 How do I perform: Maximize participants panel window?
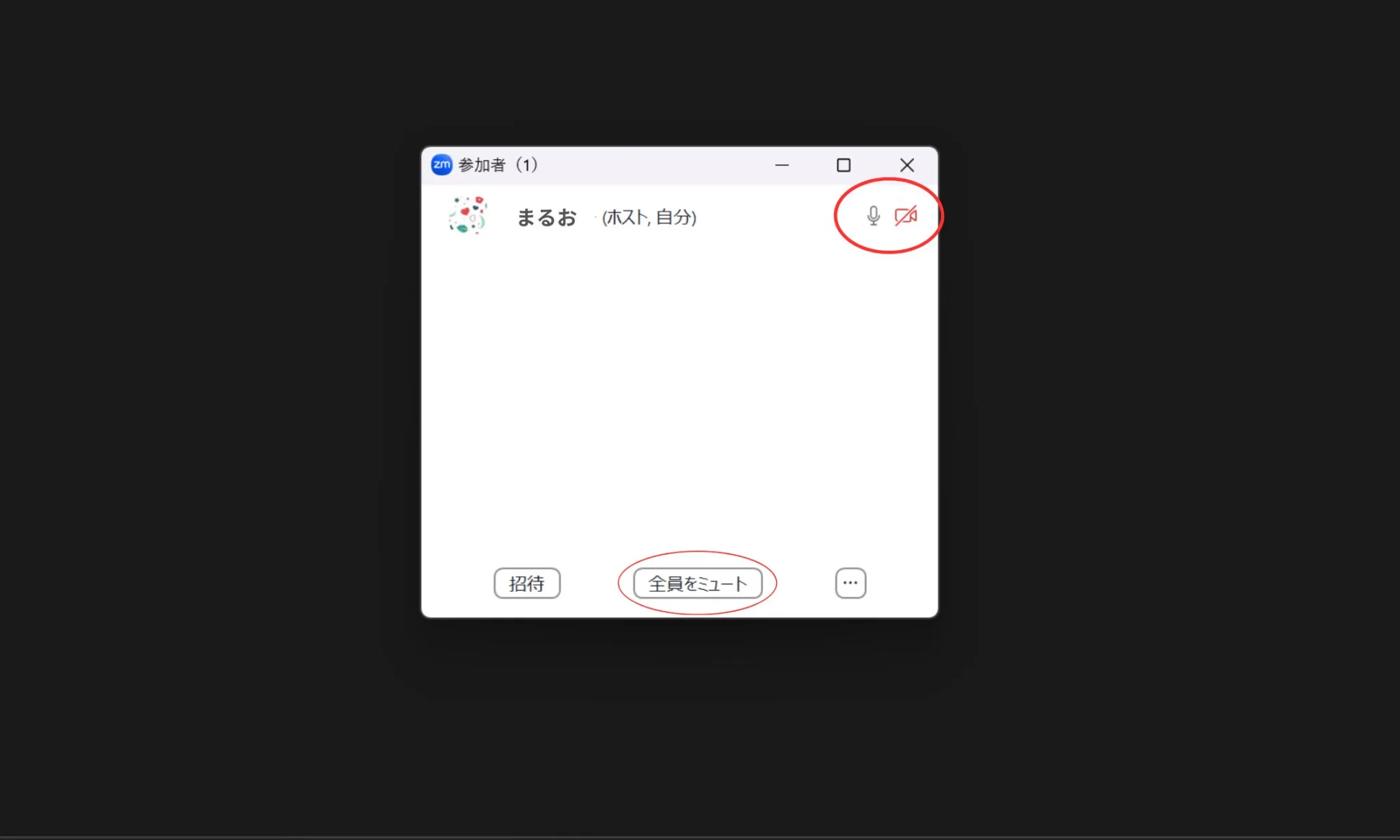844,164
